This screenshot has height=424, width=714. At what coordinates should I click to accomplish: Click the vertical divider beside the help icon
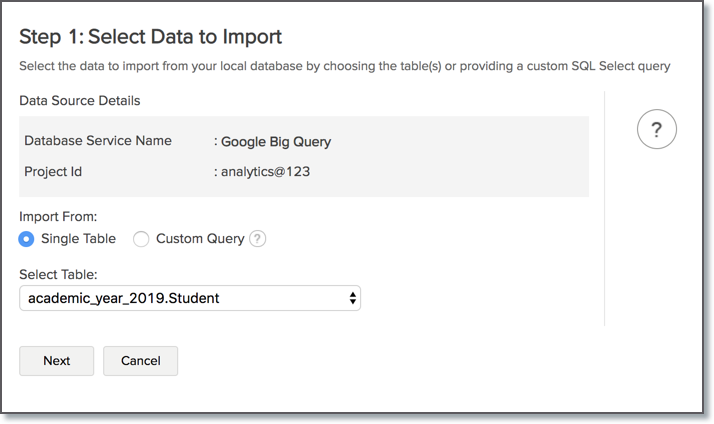pyautogui.click(x=605, y=208)
